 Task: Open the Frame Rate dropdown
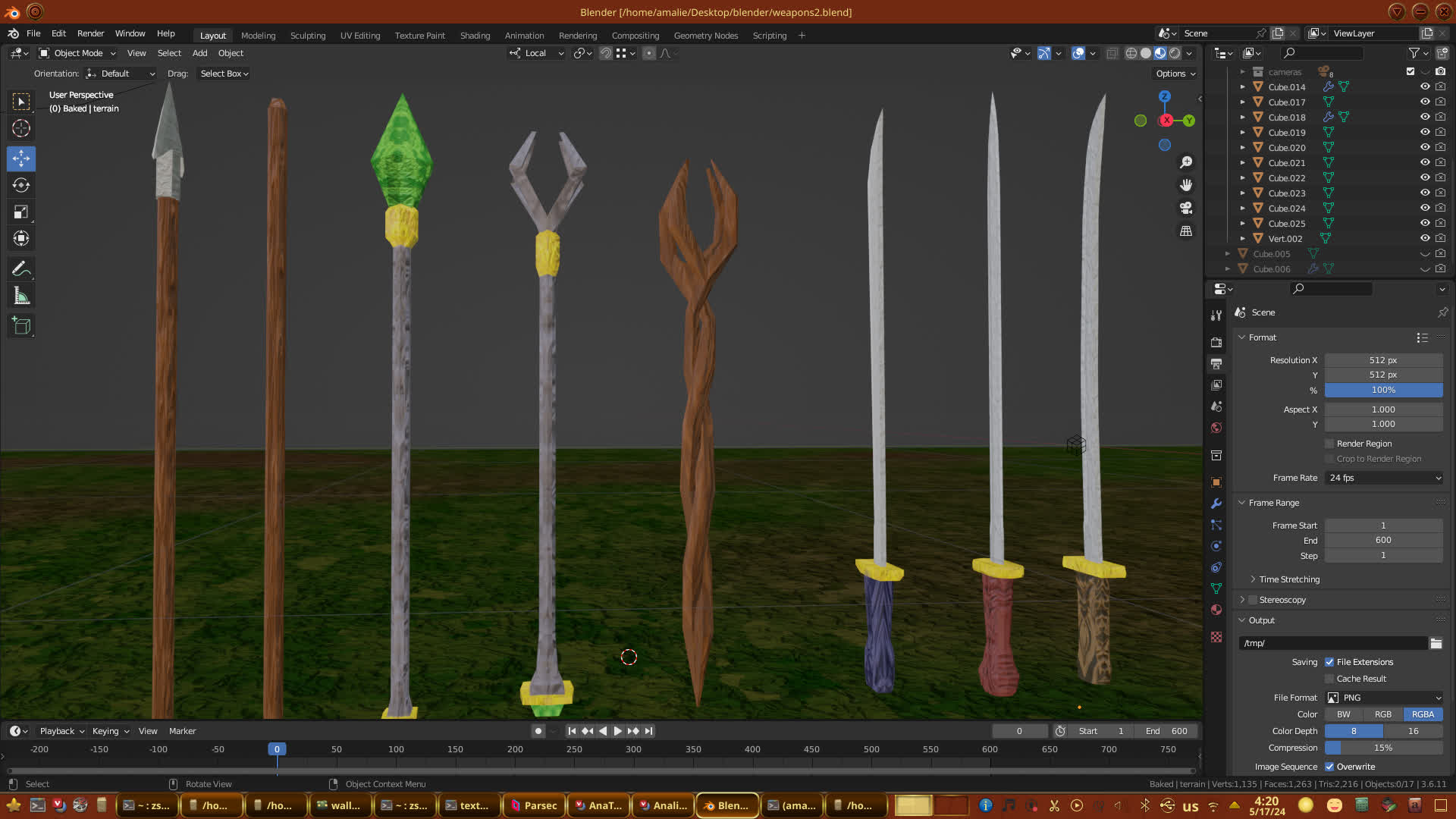(x=1384, y=478)
